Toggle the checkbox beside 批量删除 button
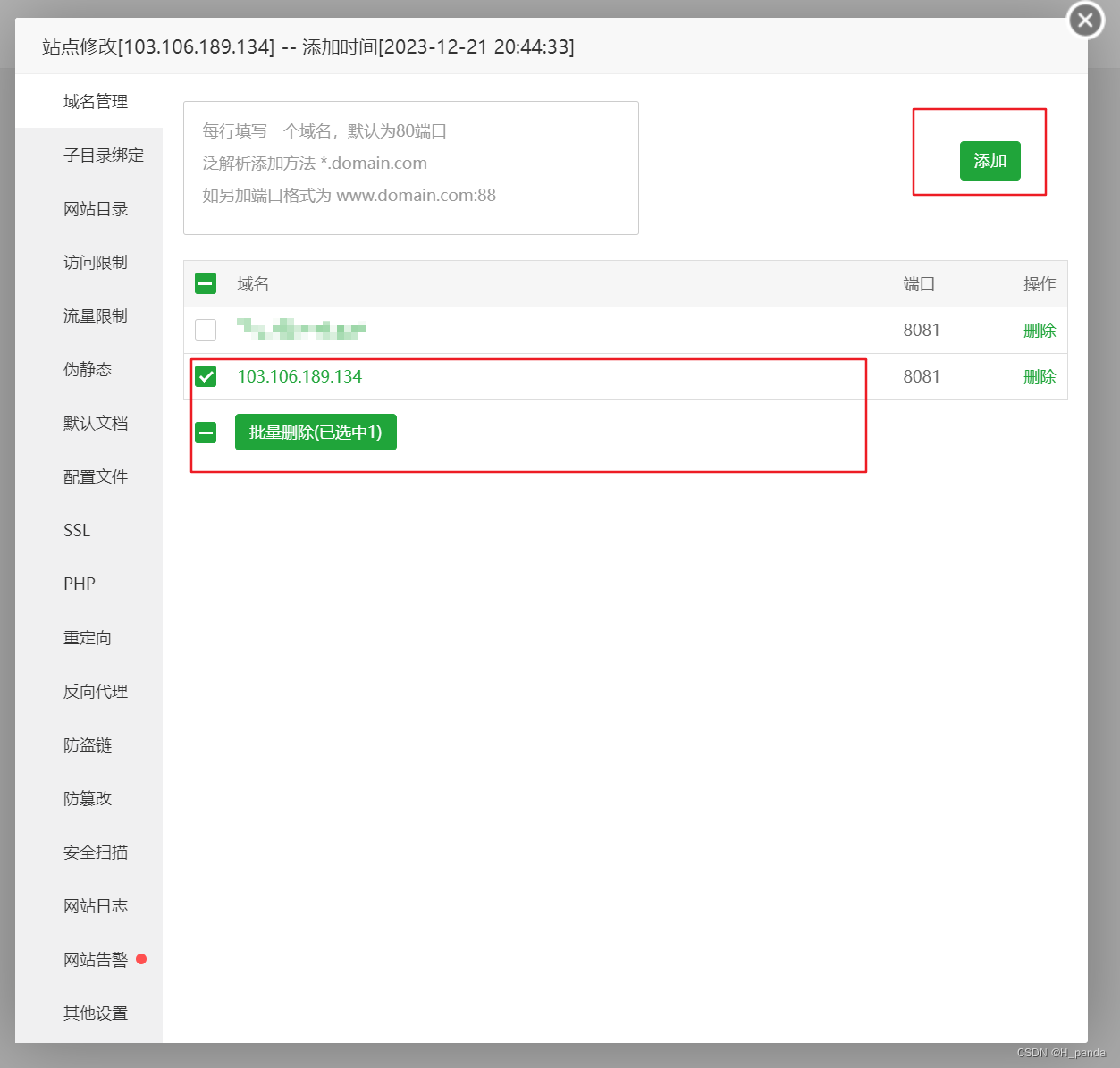1120x1068 pixels. tap(206, 433)
